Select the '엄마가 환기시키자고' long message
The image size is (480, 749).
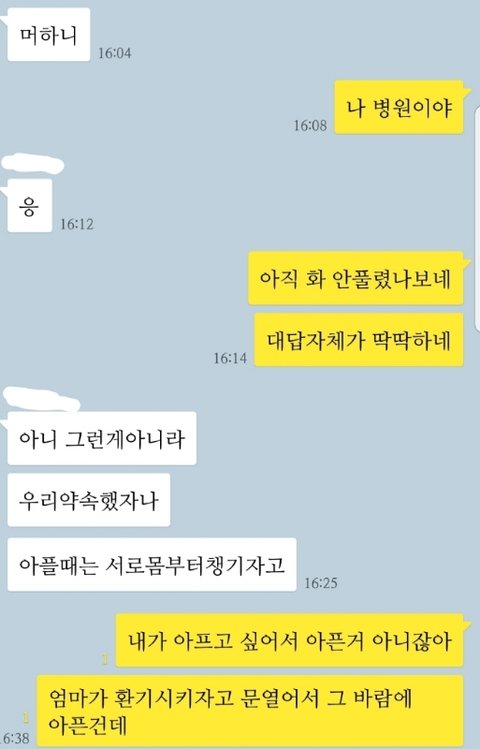click(x=250, y=711)
